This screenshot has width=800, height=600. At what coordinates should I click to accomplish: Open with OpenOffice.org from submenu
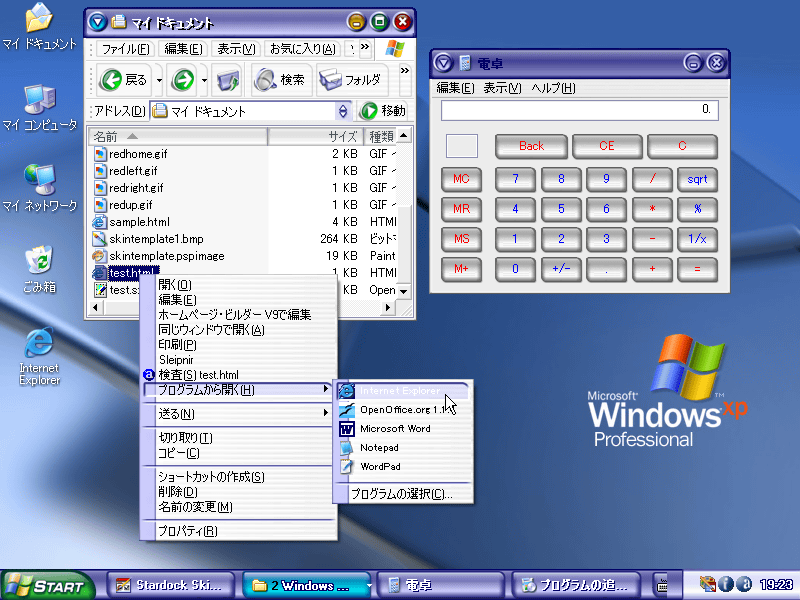pyautogui.click(x=403, y=410)
